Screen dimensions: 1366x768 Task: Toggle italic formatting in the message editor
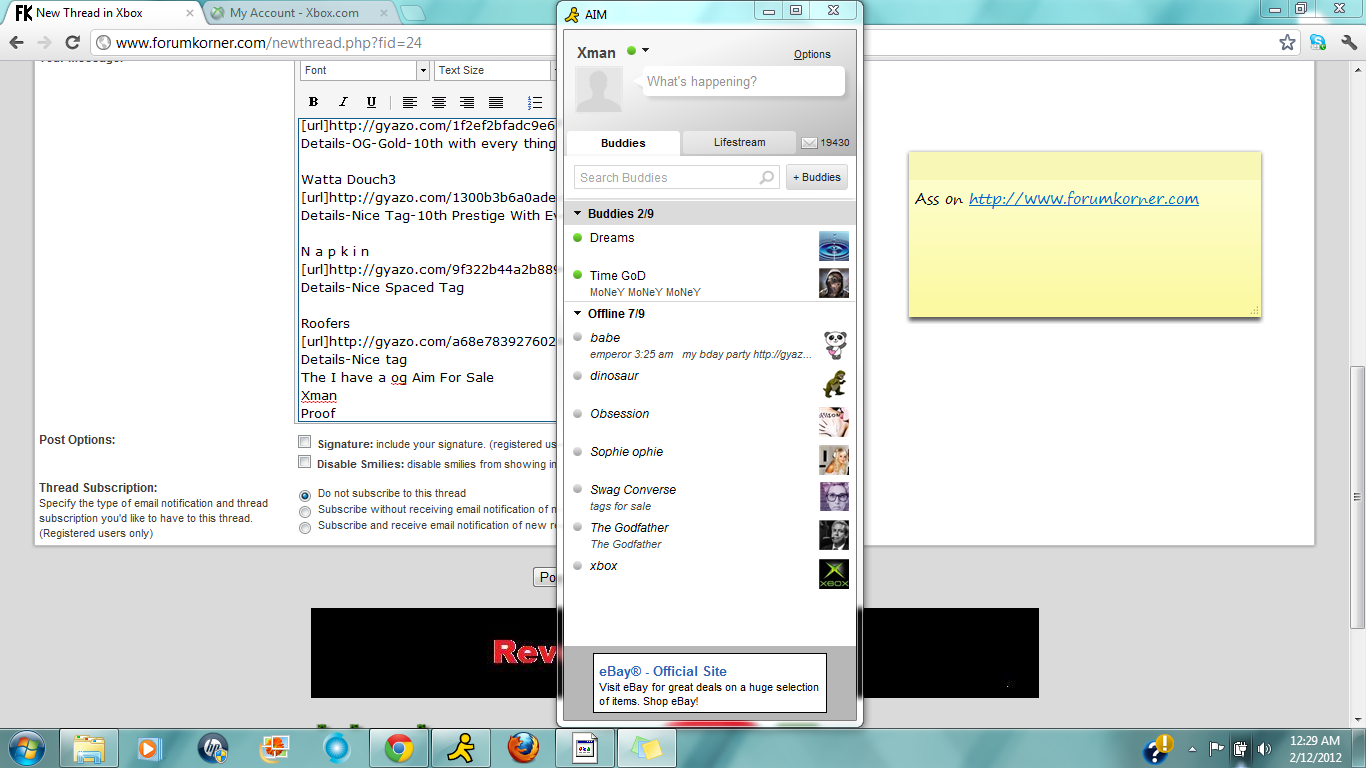click(342, 102)
